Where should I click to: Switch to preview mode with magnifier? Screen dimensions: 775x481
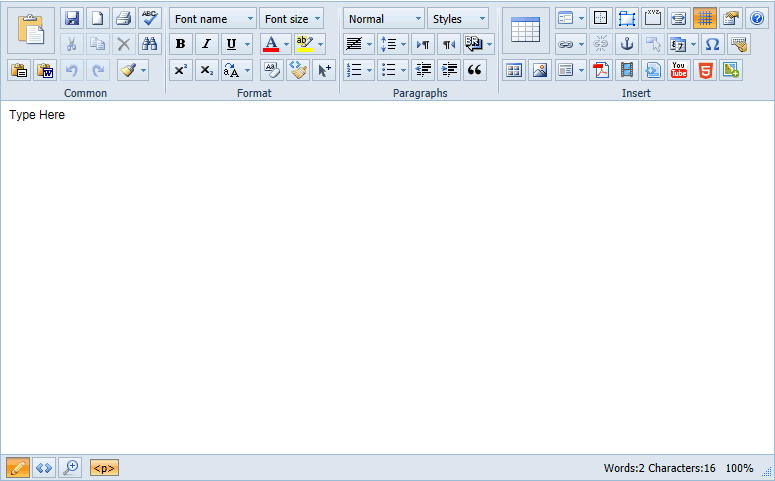pyautogui.click(x=70, y=467)
